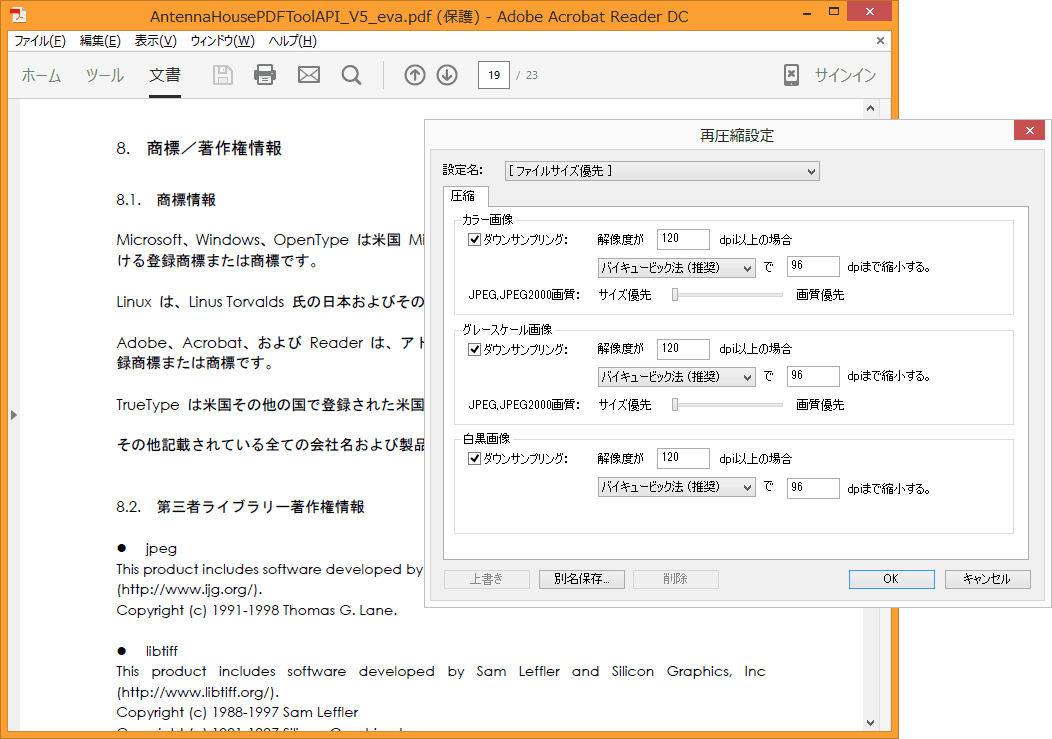Uncheck ダウンサンプリング for グレースケール画像
This screenshot has height=739, width=1052.
[x=474, y=349]
